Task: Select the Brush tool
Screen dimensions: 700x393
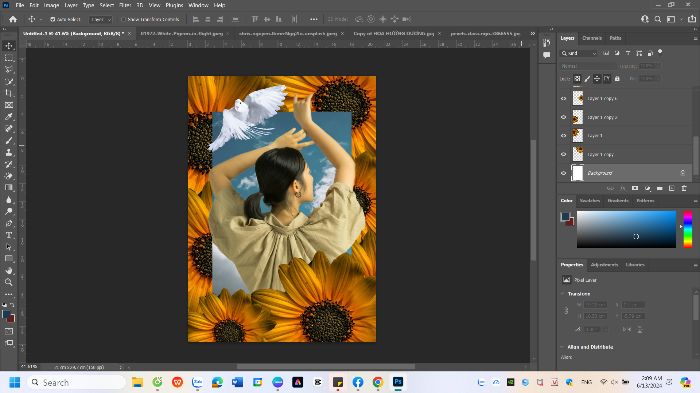Action: [8, 141]
